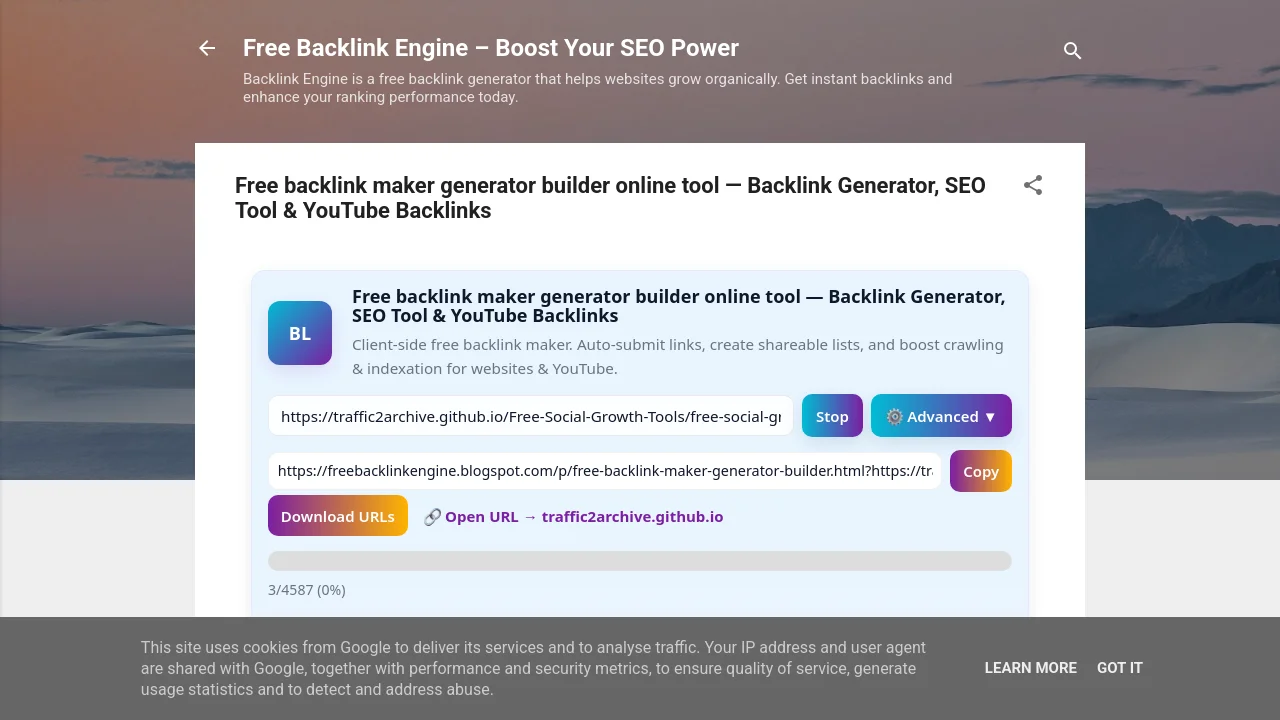Click the BL gradient logo tile
The width and height of the screenshot is (1280, 720).
[x=300, y=333]
